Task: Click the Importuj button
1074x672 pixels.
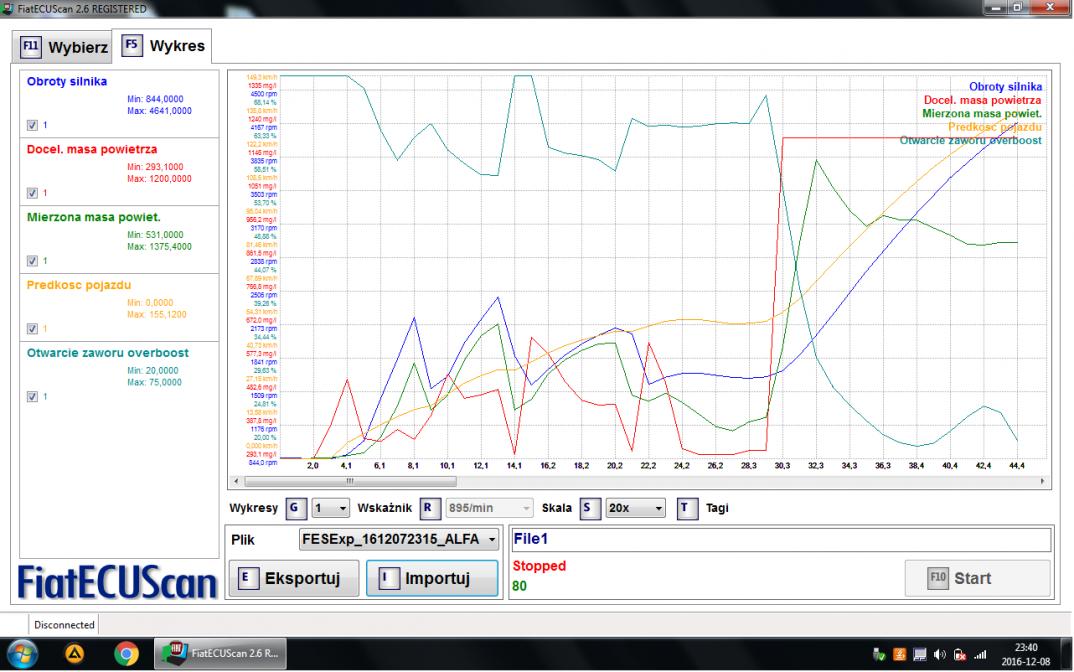Action: [x=432, y=579]
